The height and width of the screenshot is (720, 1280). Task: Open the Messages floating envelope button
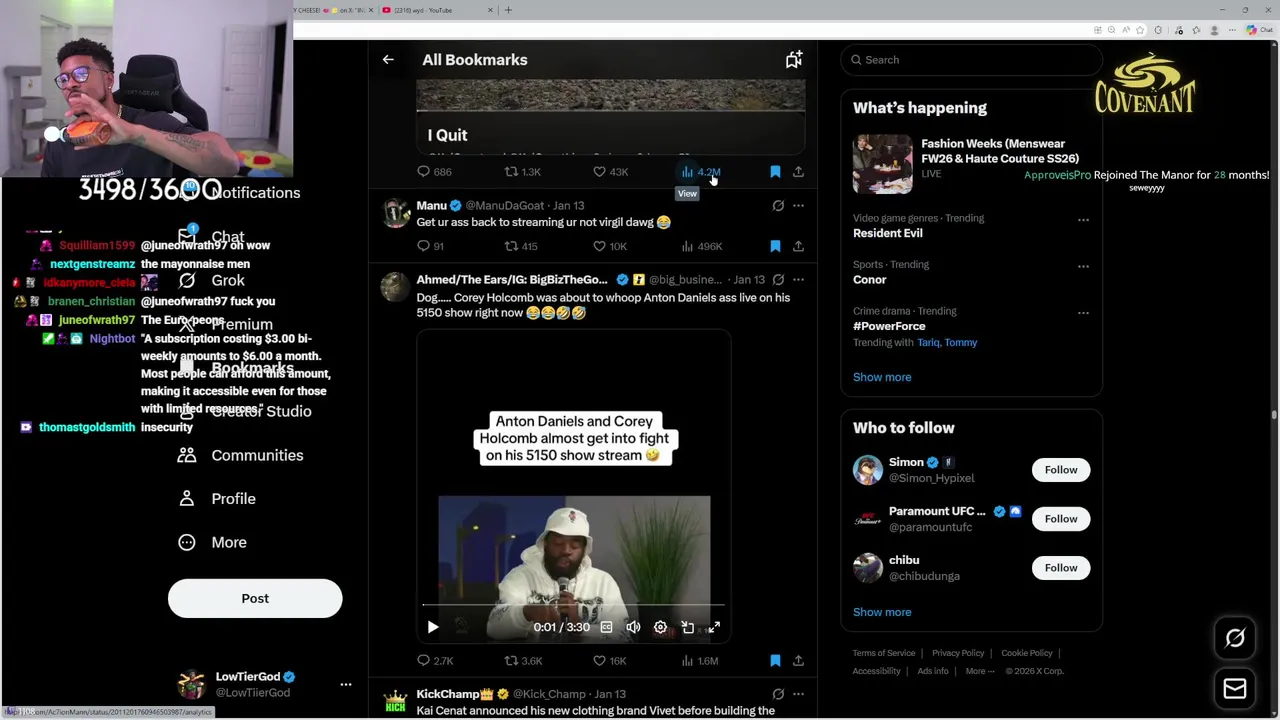pos(1235,688)
